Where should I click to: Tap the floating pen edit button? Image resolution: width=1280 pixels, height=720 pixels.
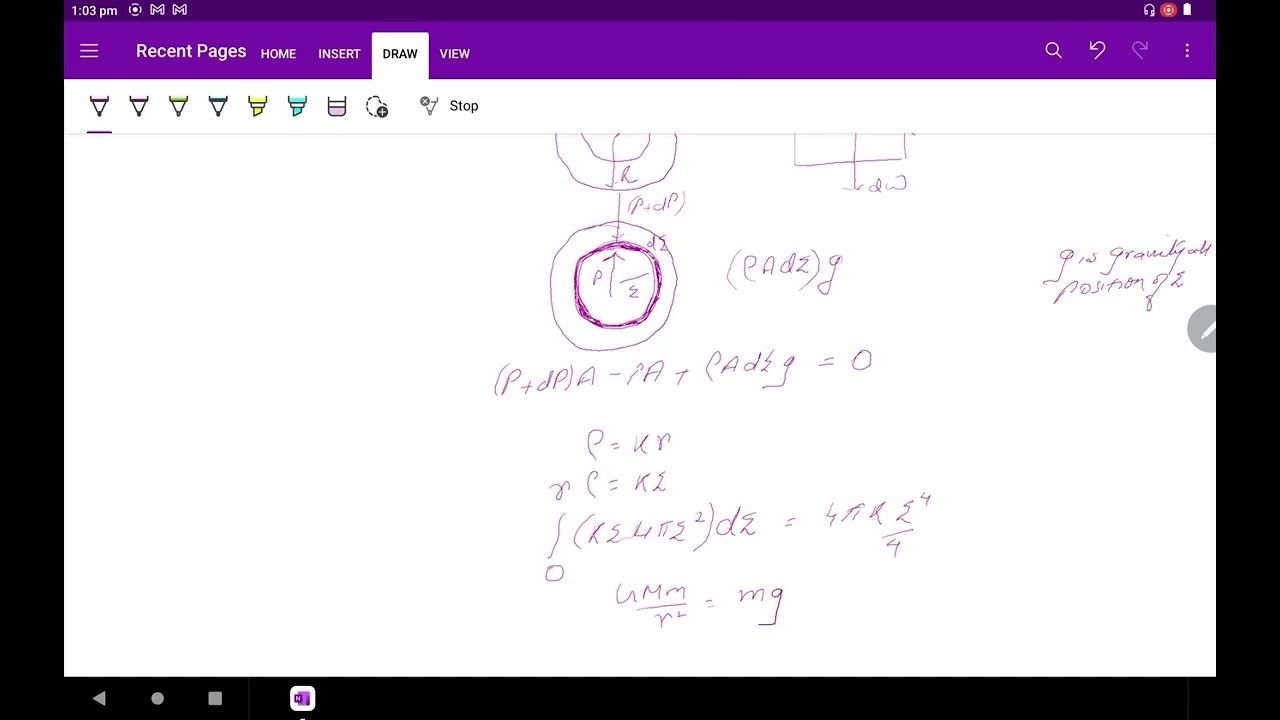coord(1203,329)
